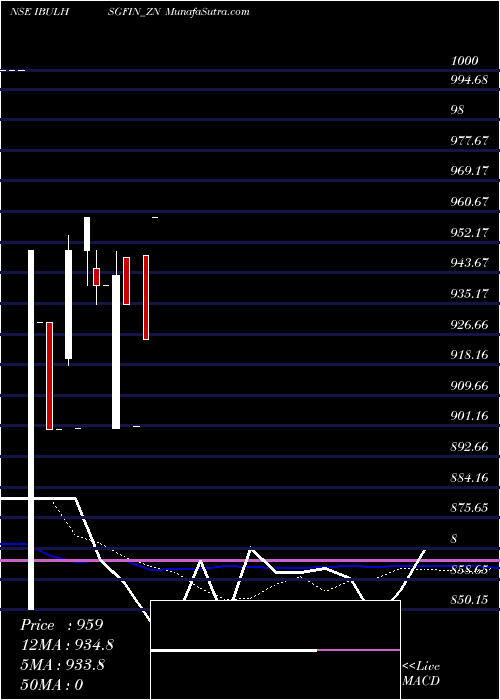Select the 884.16 price label
The width and height of the screenshot is (500, 700).
(x=469, y=478)
